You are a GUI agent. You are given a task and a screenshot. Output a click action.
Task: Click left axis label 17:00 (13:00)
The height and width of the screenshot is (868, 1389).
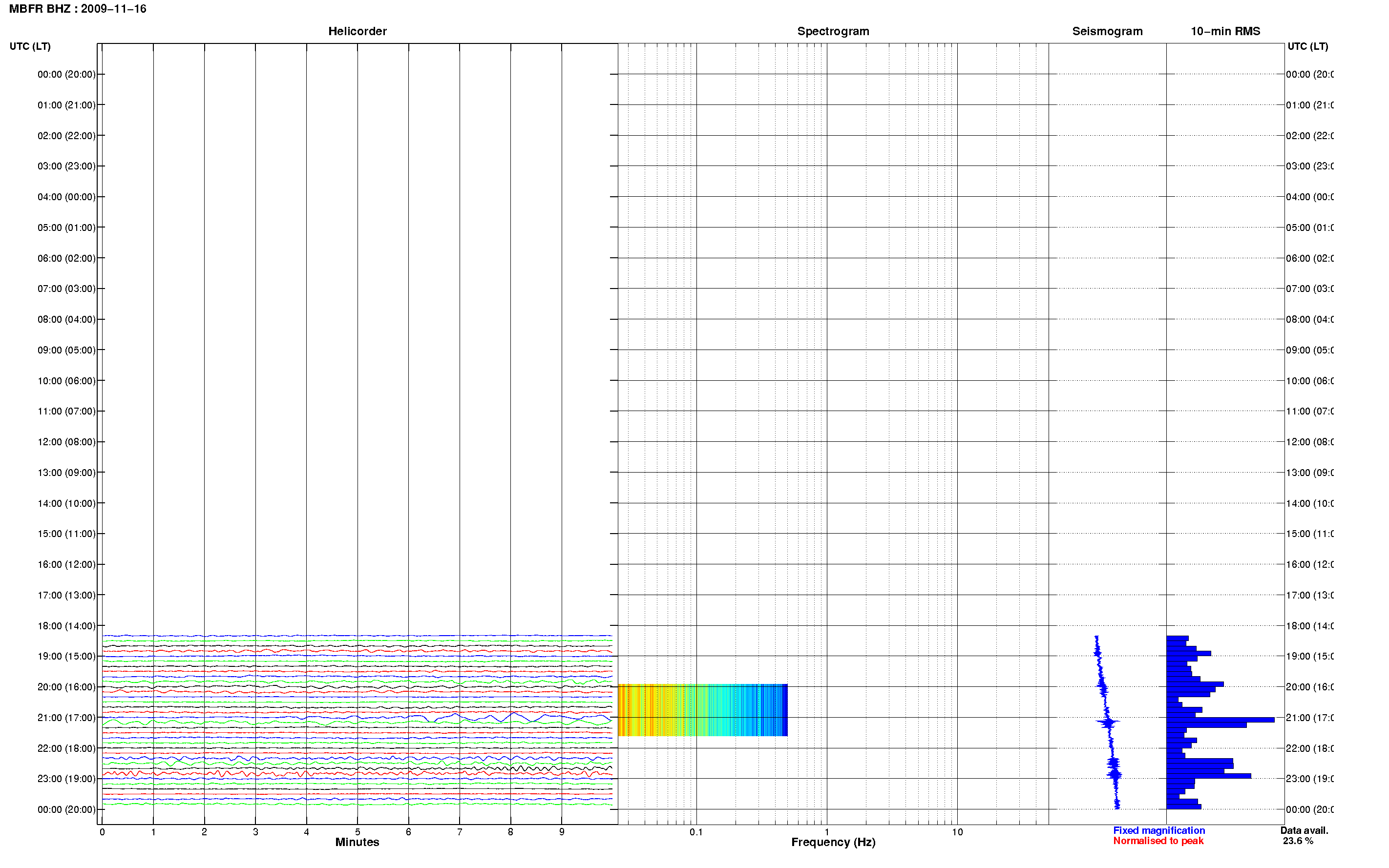[x=66, y=595]
